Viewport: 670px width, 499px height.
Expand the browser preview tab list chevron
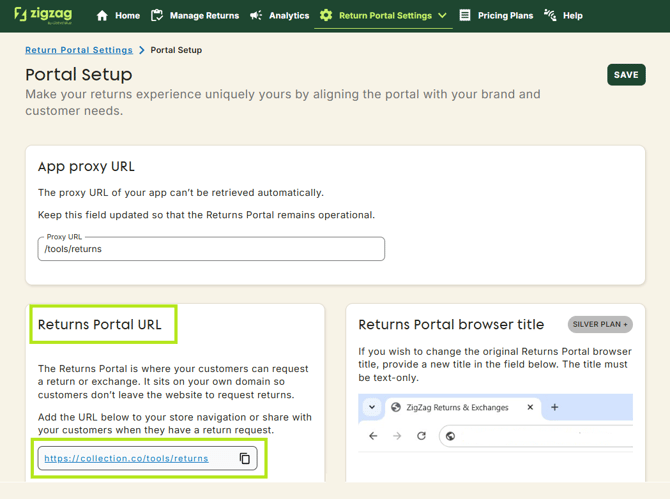pos(372,407)
